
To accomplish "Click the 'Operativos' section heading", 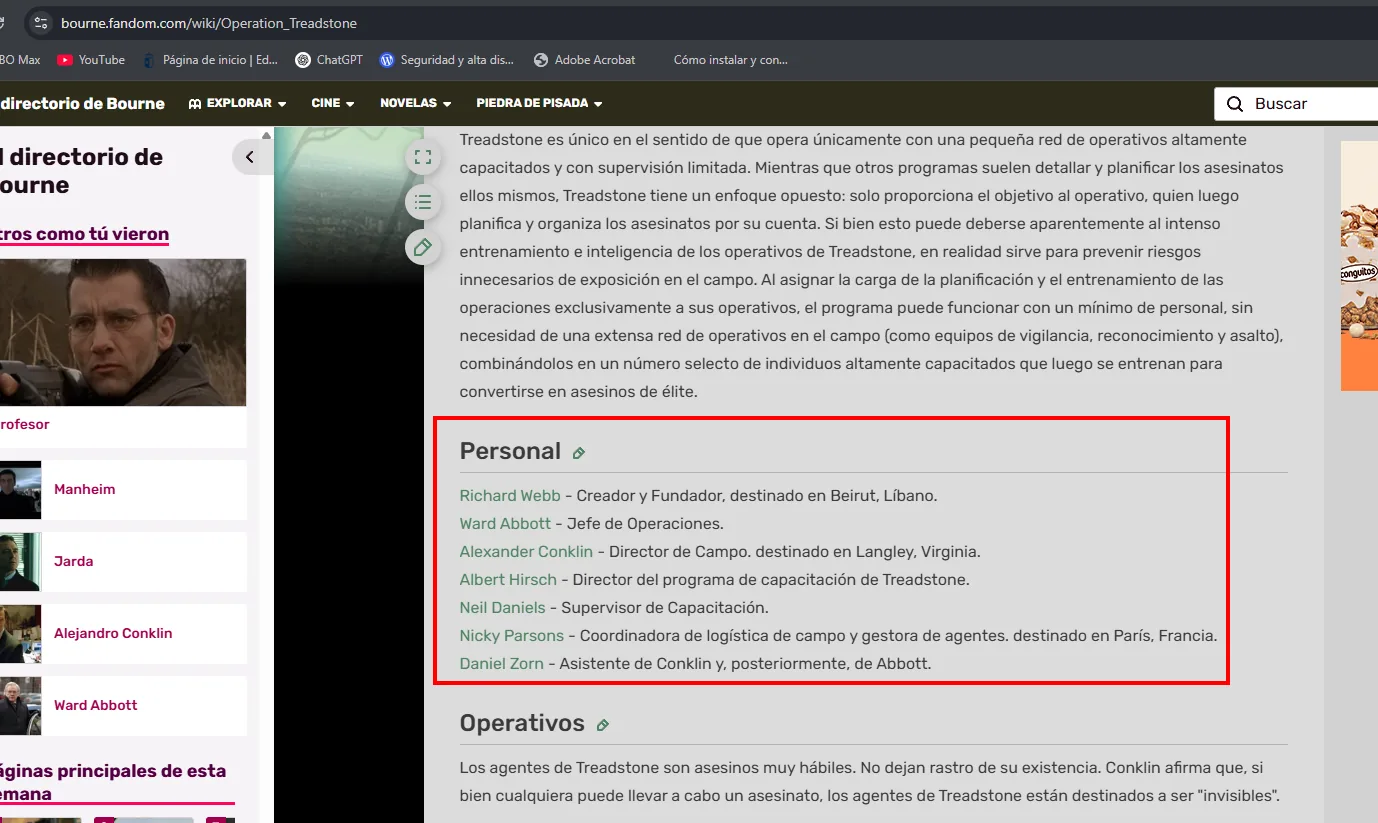I will pyautogui.click(x=522, y=723).
